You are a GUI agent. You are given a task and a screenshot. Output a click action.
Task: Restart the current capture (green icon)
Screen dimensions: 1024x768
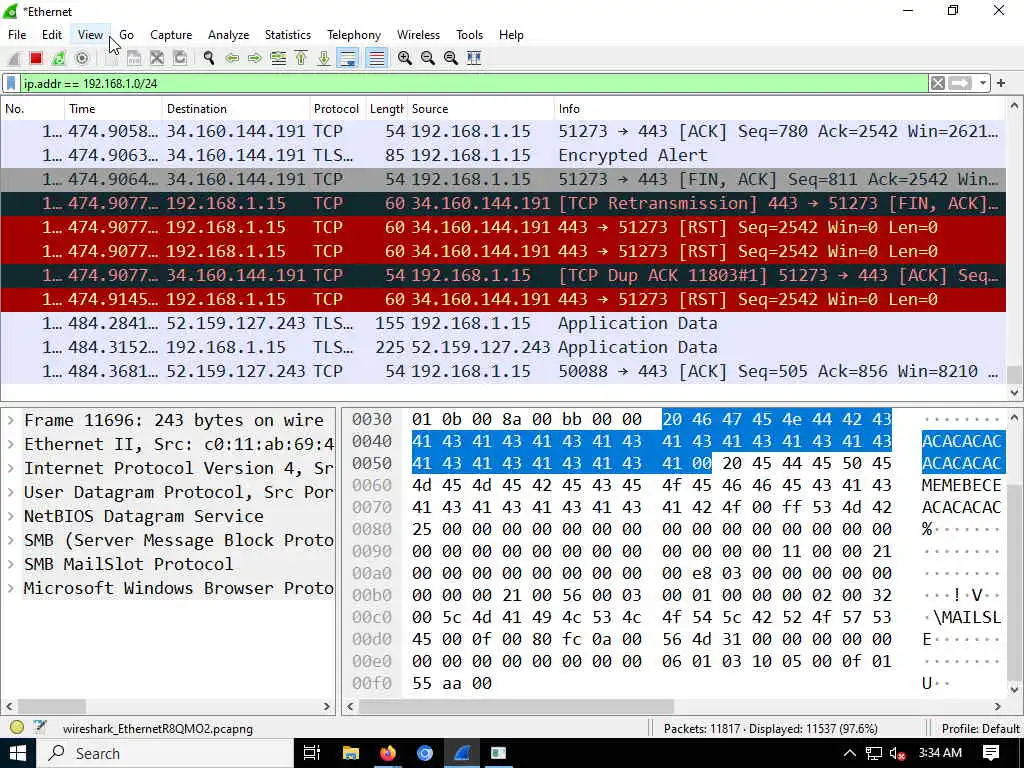(x=59, y=58)
